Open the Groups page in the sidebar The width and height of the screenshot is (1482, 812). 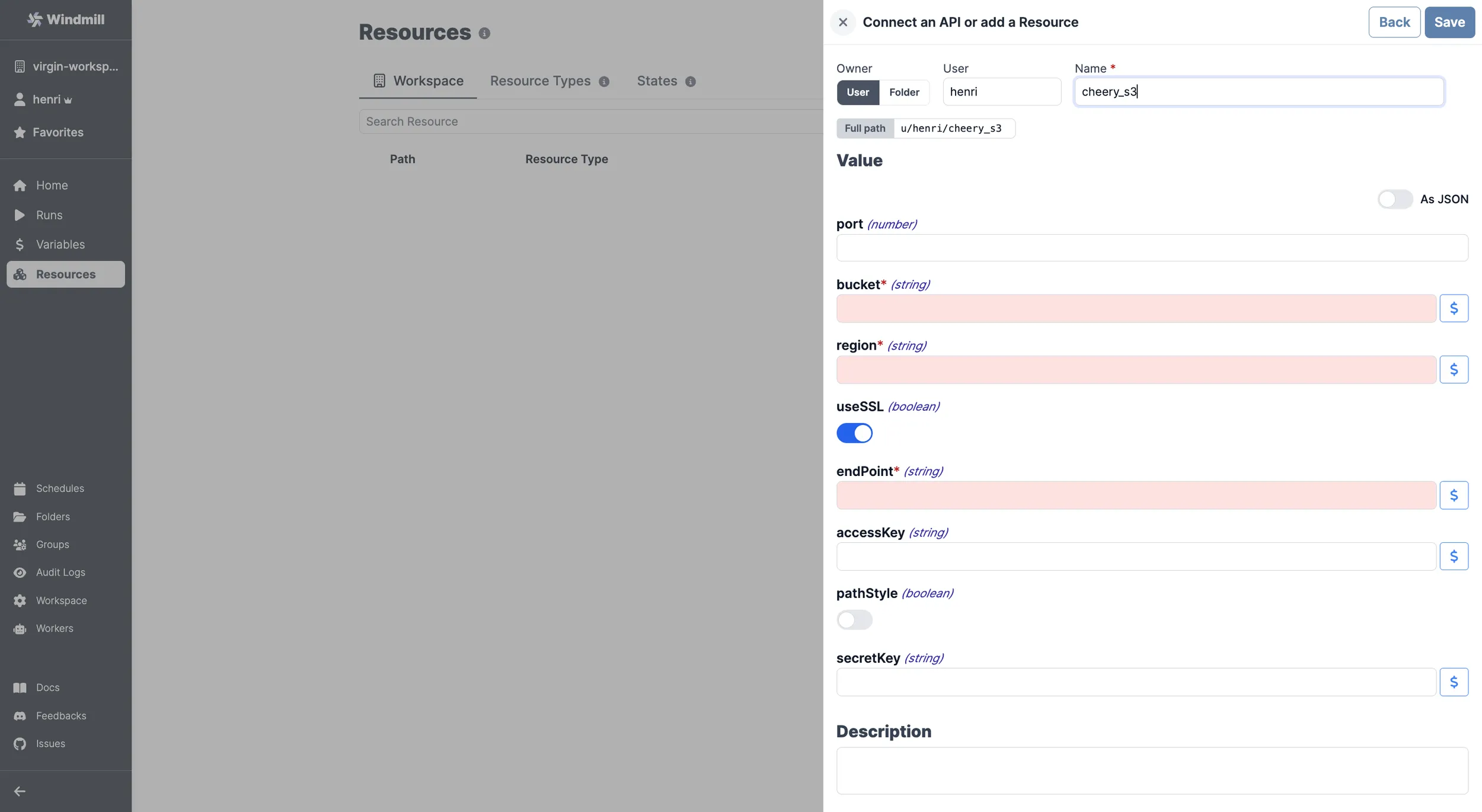tap(53, 544)
